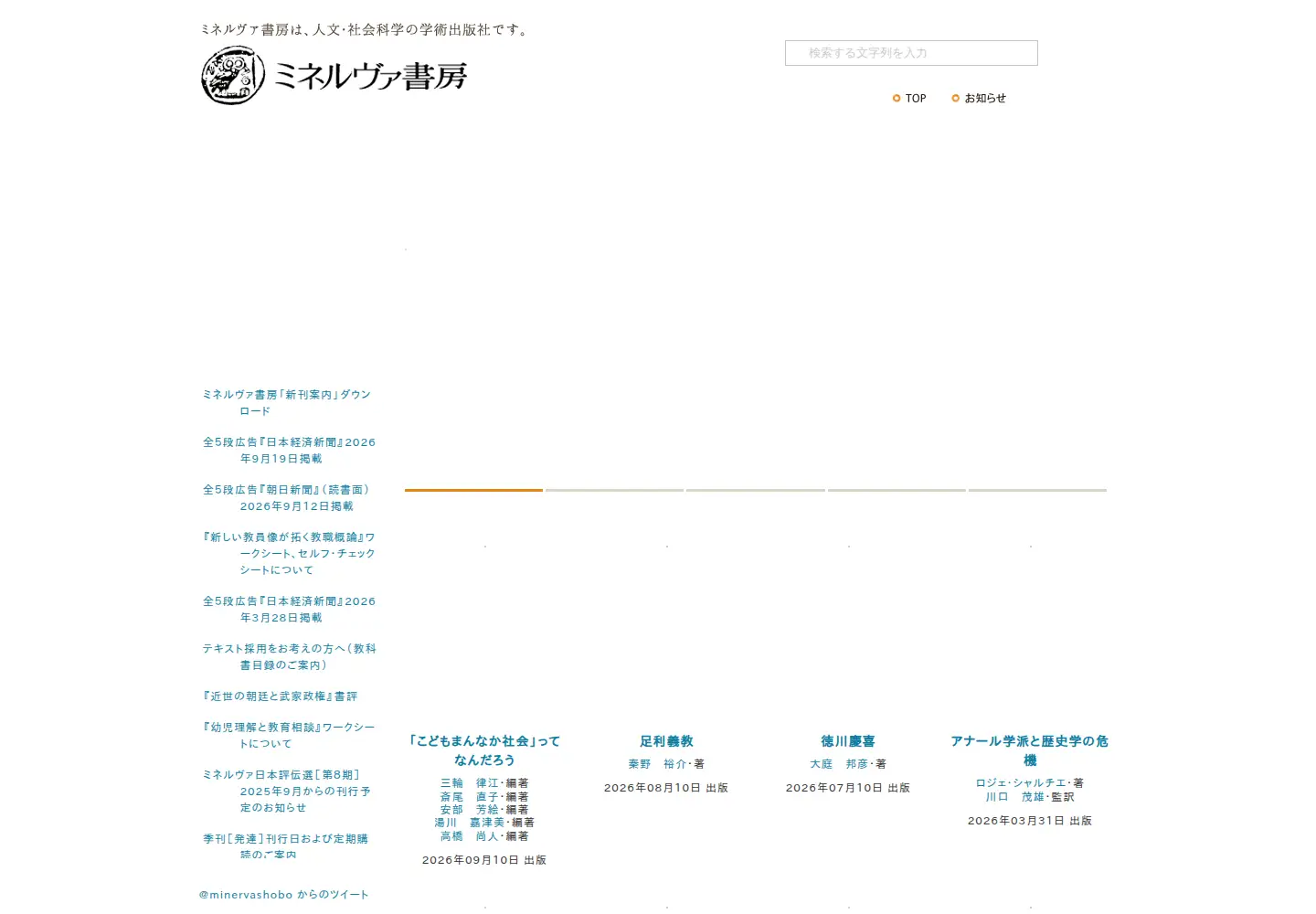This screenshot has height=914, width=1316.
Task: Click author 秦野 裕介
Action: 657,764
